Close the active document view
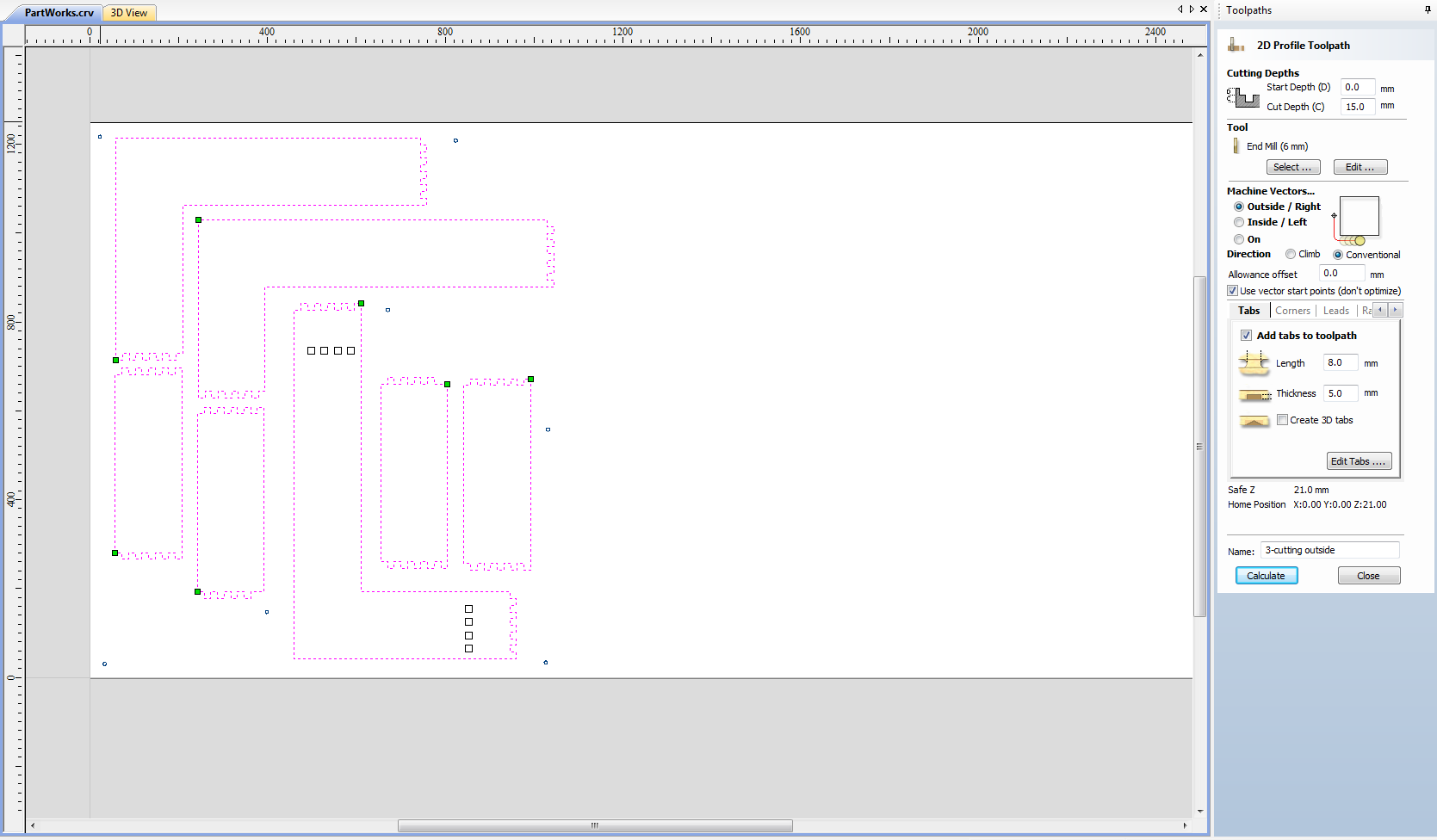The image size is (1437, 840). pyautogui.click(x=1204, y=9)
